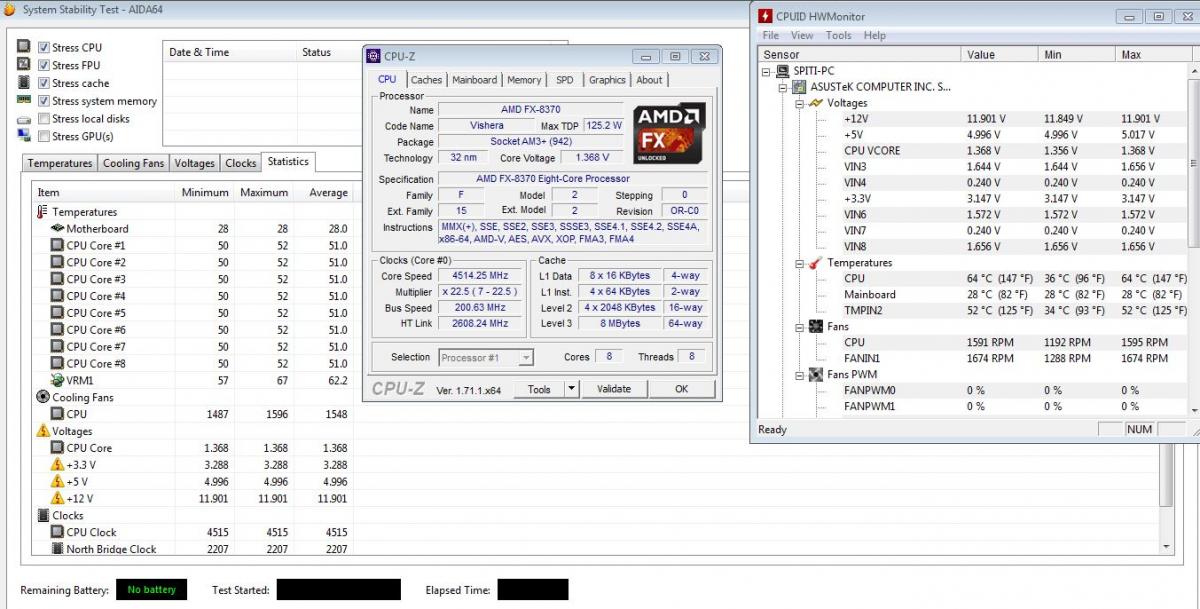Click the +3.3 V warning icon

pos(57,465)
